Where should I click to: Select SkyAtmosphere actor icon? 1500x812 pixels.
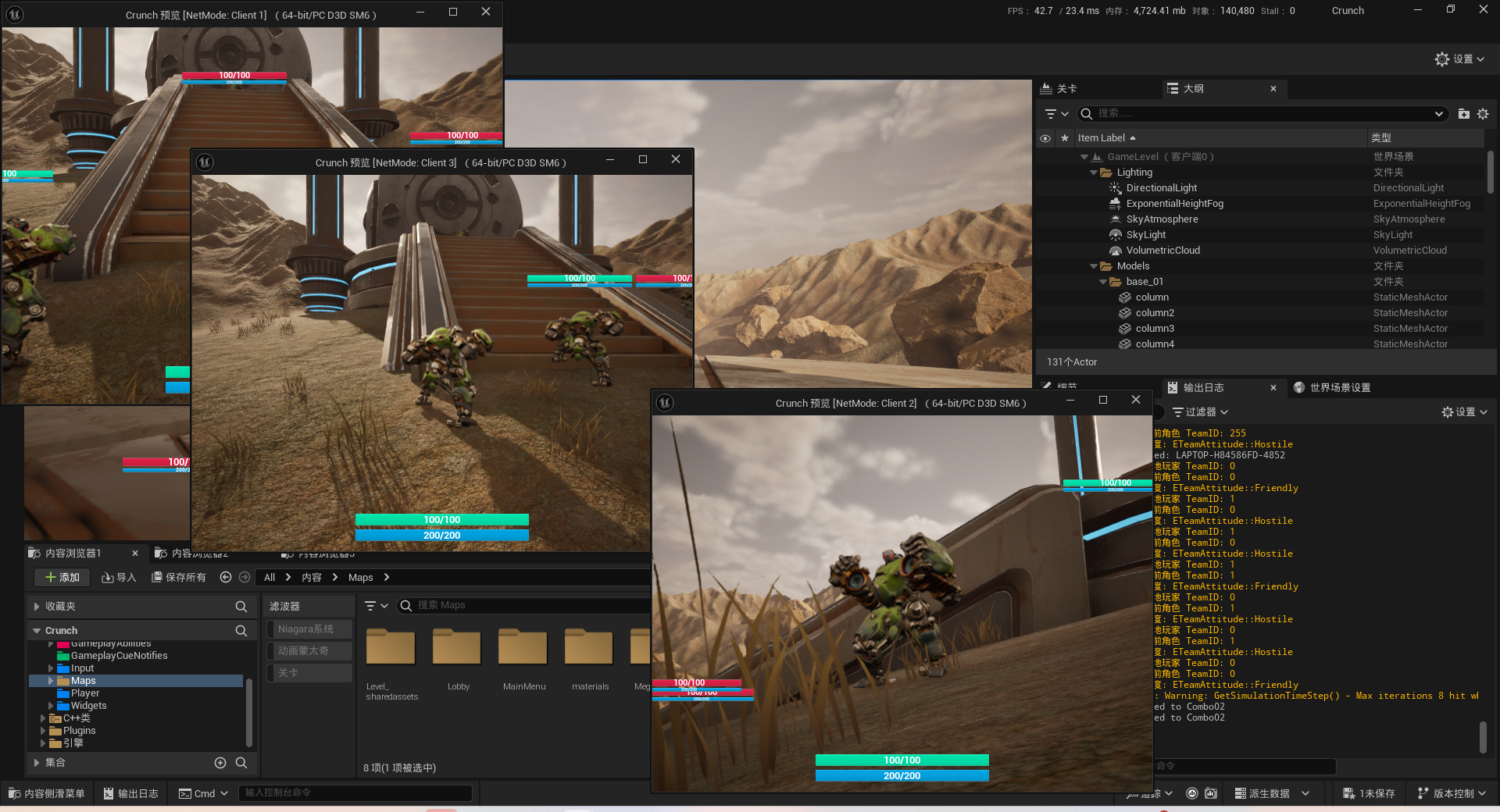click(1116, 219)
